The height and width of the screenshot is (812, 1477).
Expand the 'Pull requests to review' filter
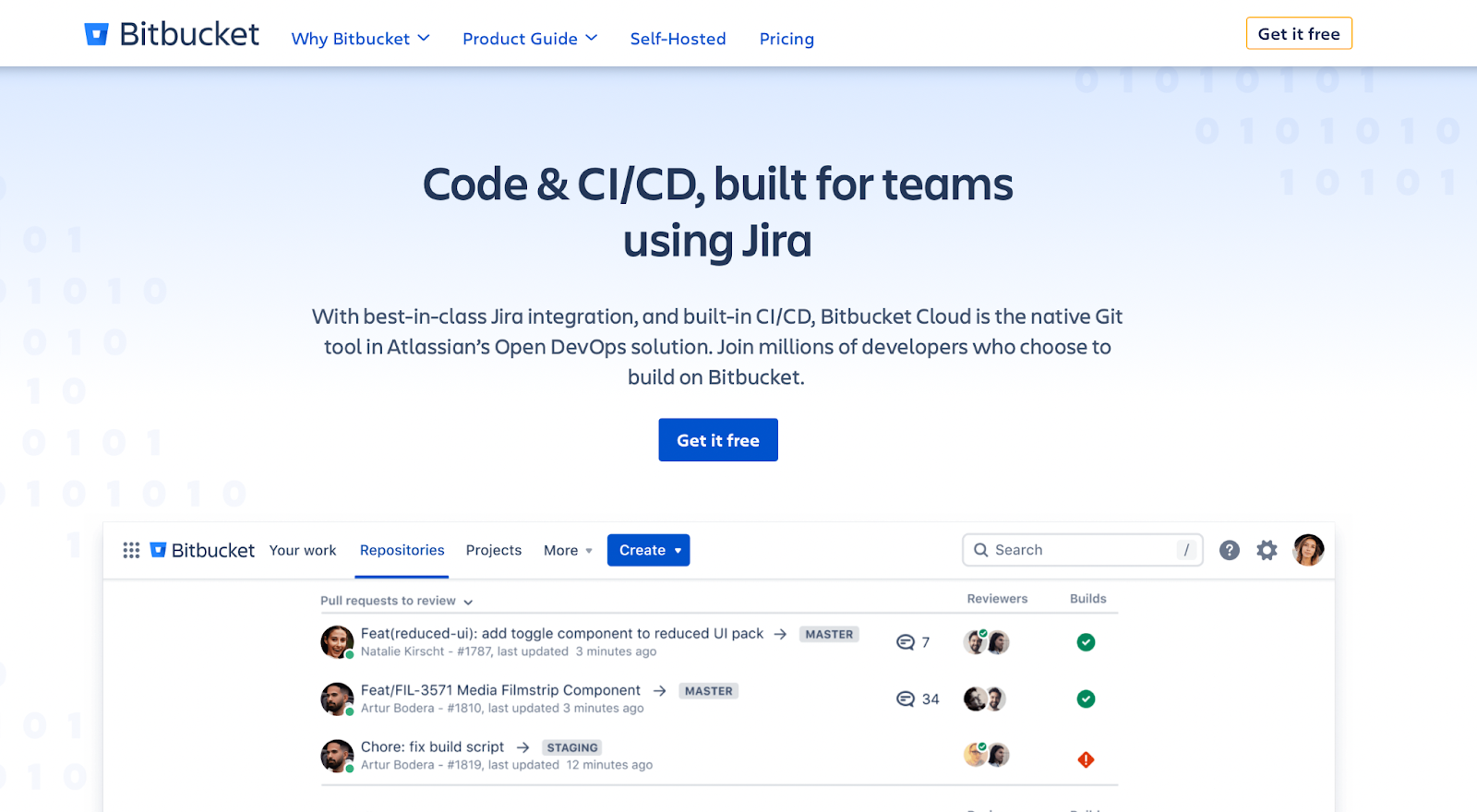point(396,601)
